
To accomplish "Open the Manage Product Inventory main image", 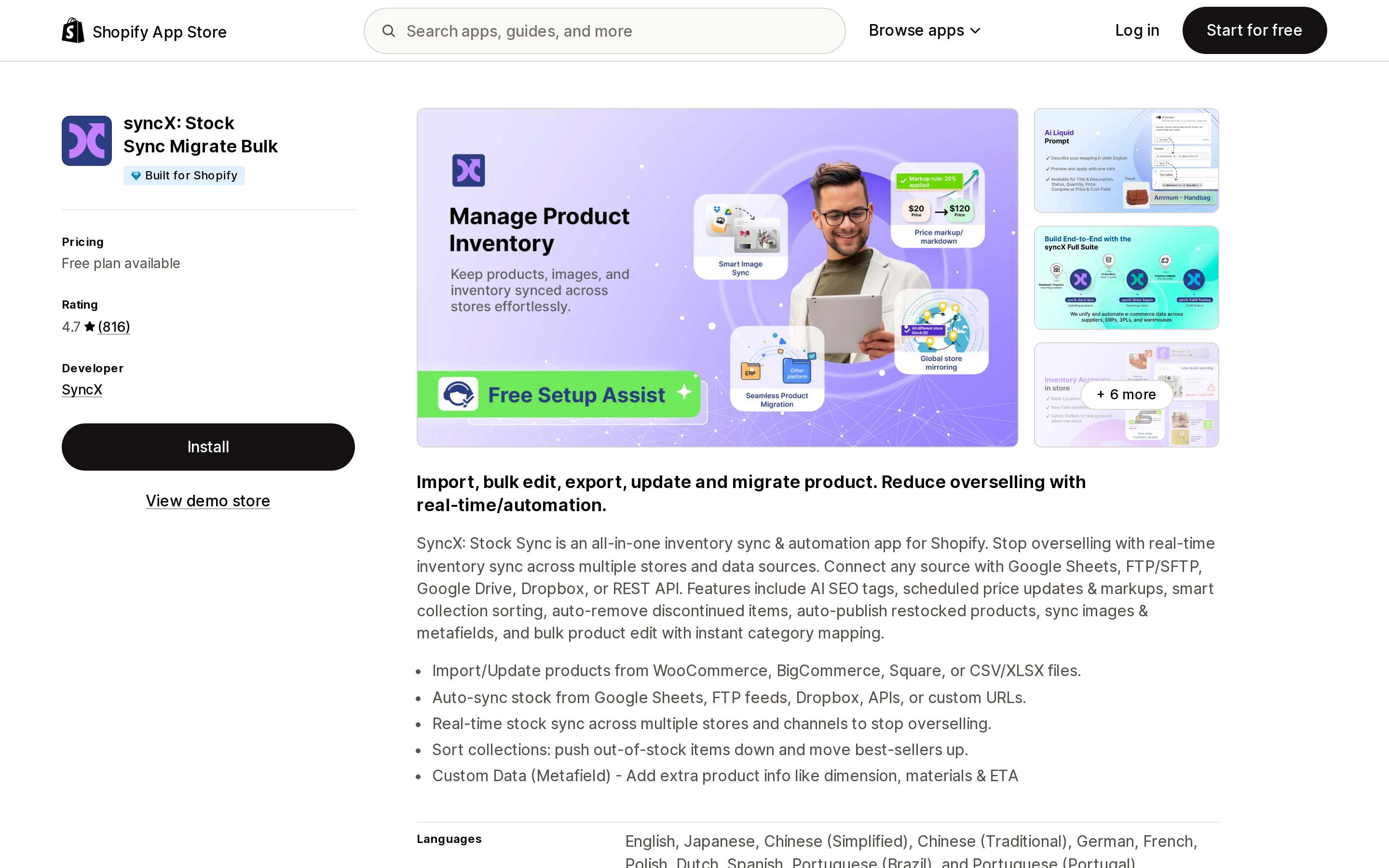I will [718, 278].
